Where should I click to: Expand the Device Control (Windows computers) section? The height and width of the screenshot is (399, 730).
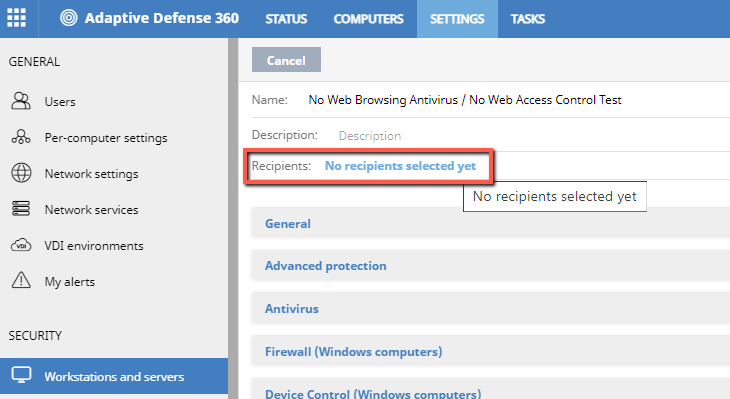491,389
